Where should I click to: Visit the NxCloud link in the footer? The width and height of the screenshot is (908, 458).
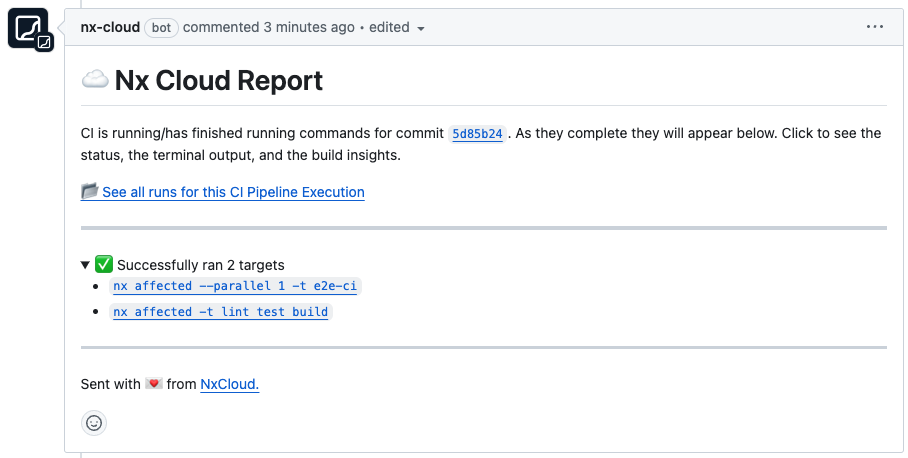(230, 384)
